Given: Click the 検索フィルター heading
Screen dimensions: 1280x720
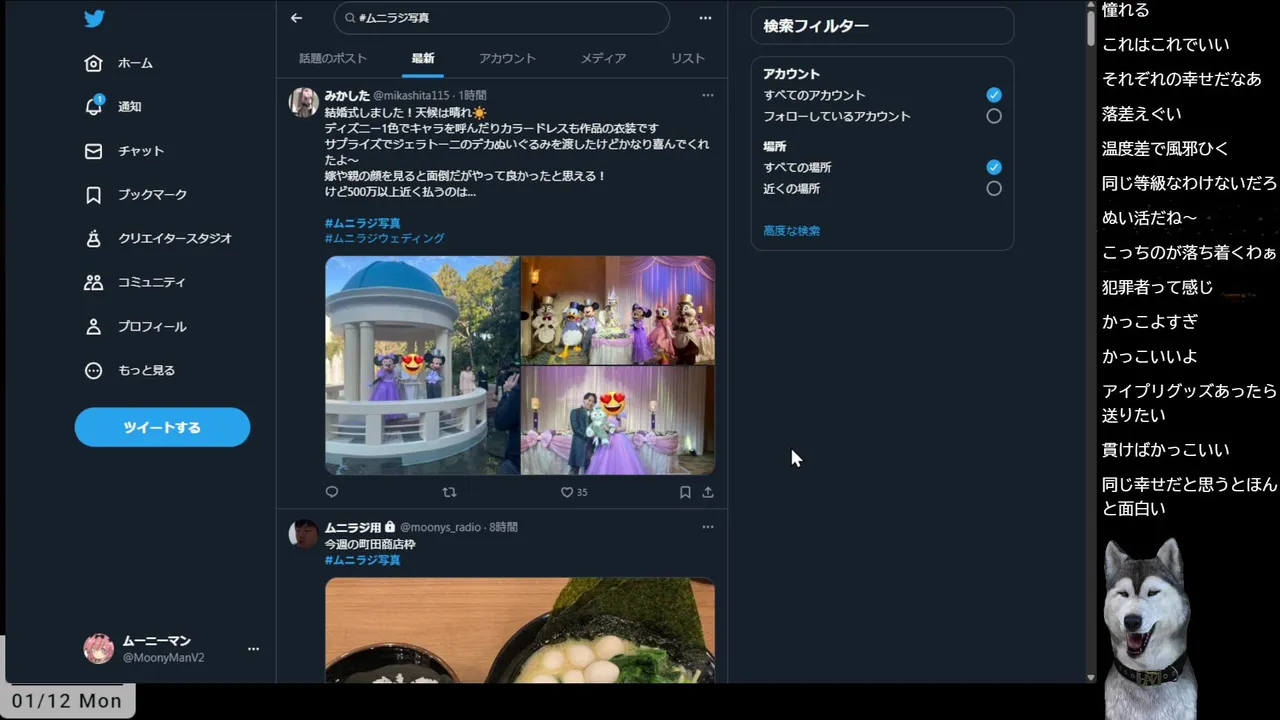Looking at the screenshot, I should click(816, 27).
